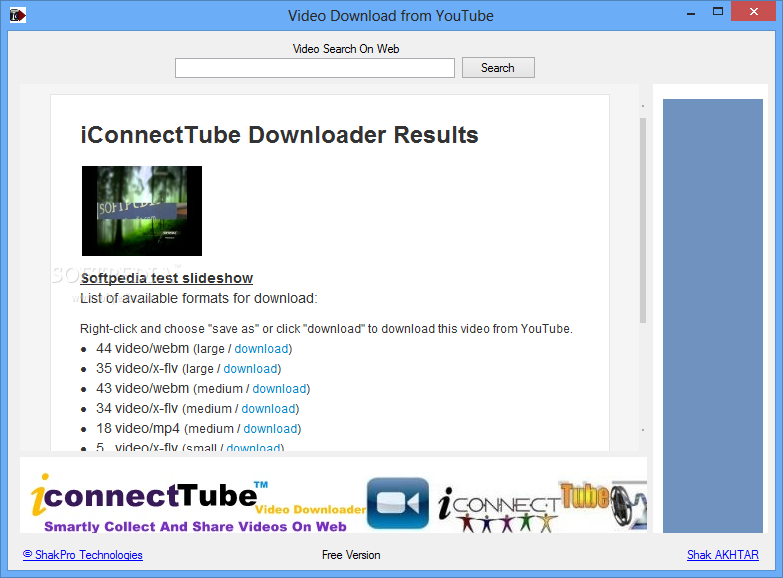
Task: Open the Softpedia test slideshow video thumbnail
Action: coord(142,211)
